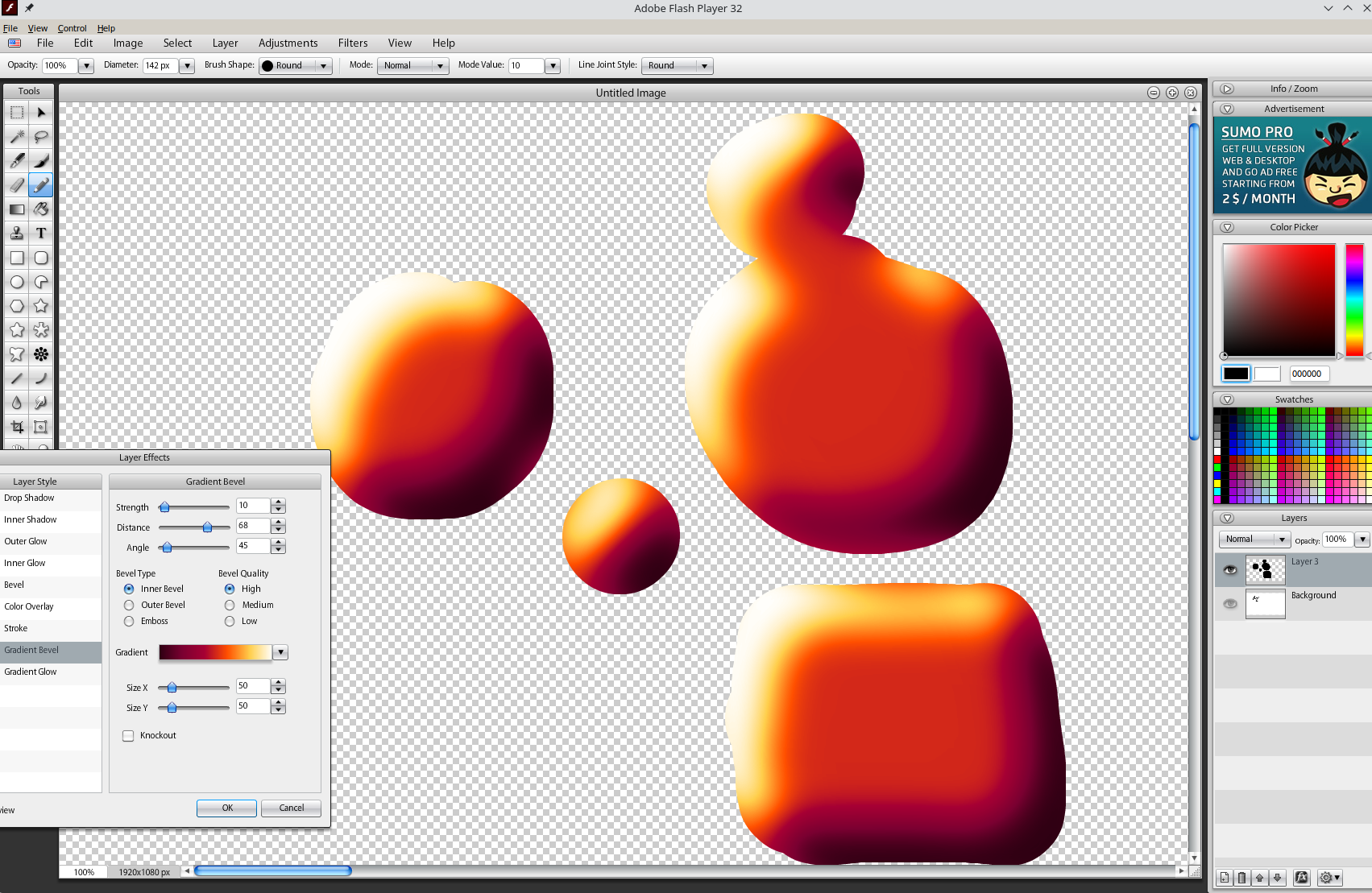Move layer up with the up arrow
Viewport: 1372px width, 893px height.
pos(1259,878)
